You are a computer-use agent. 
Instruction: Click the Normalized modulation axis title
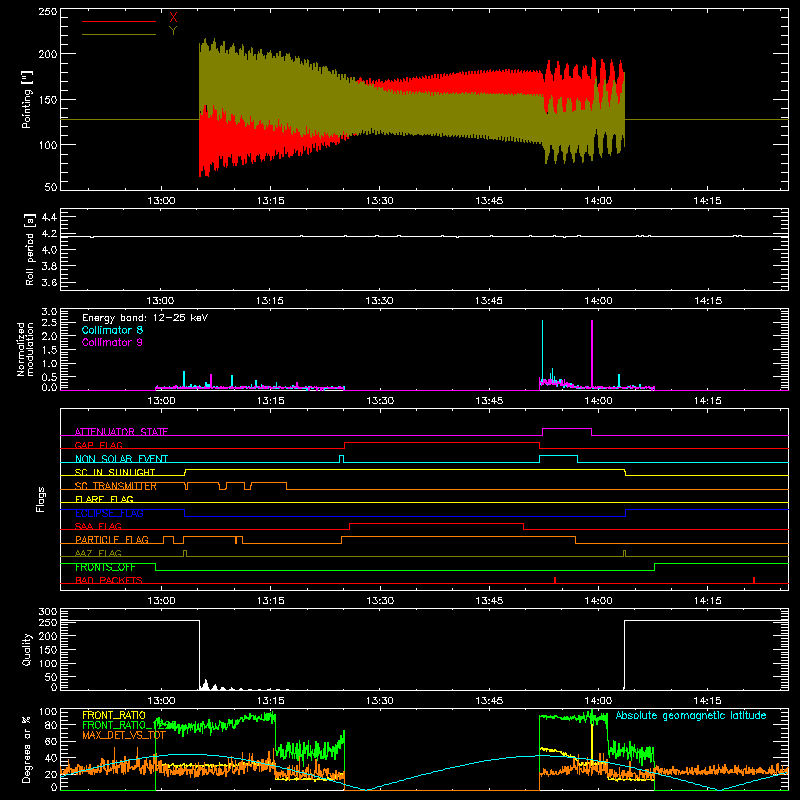click(x=25, y=349)
